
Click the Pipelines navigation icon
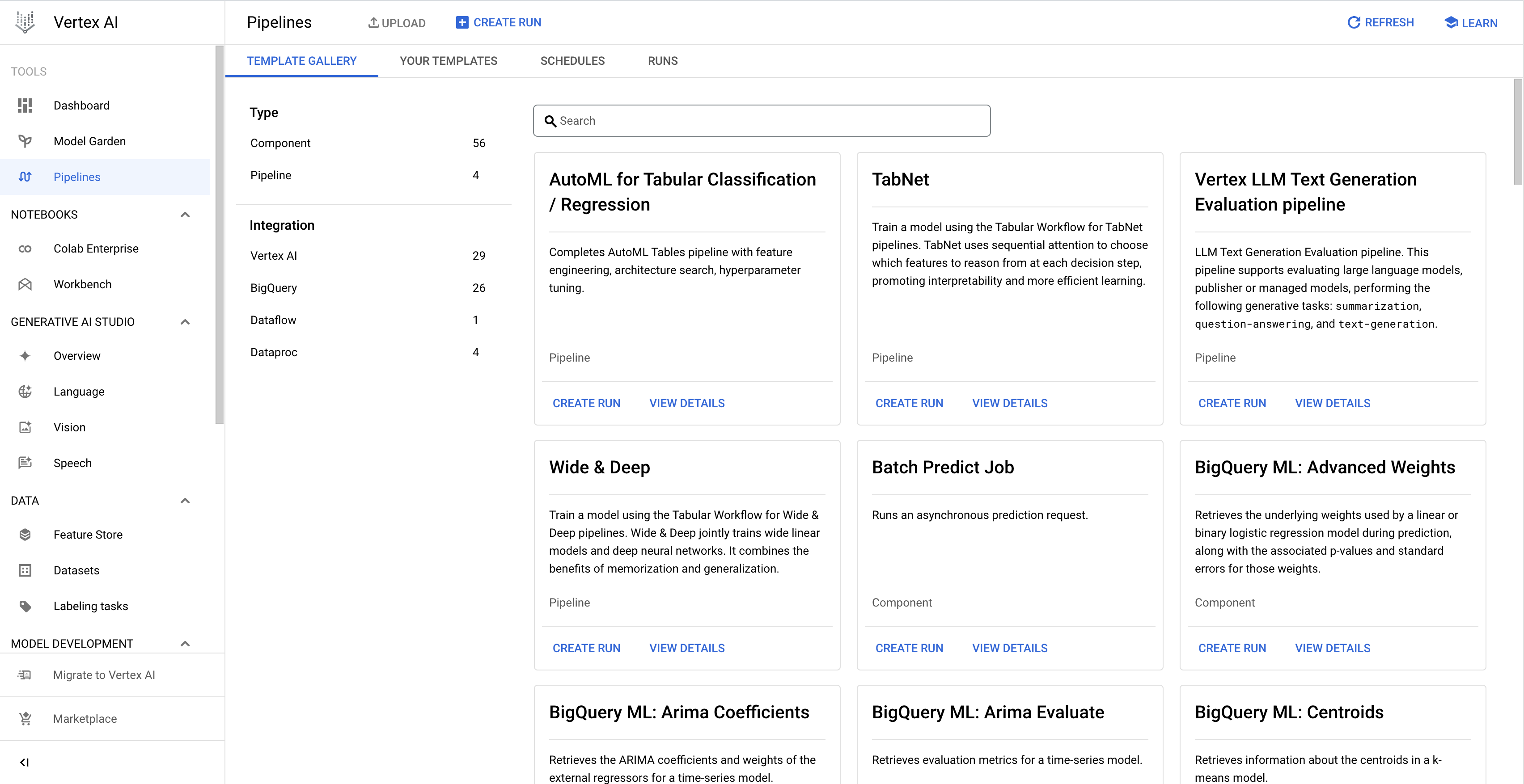pos(27,176)
